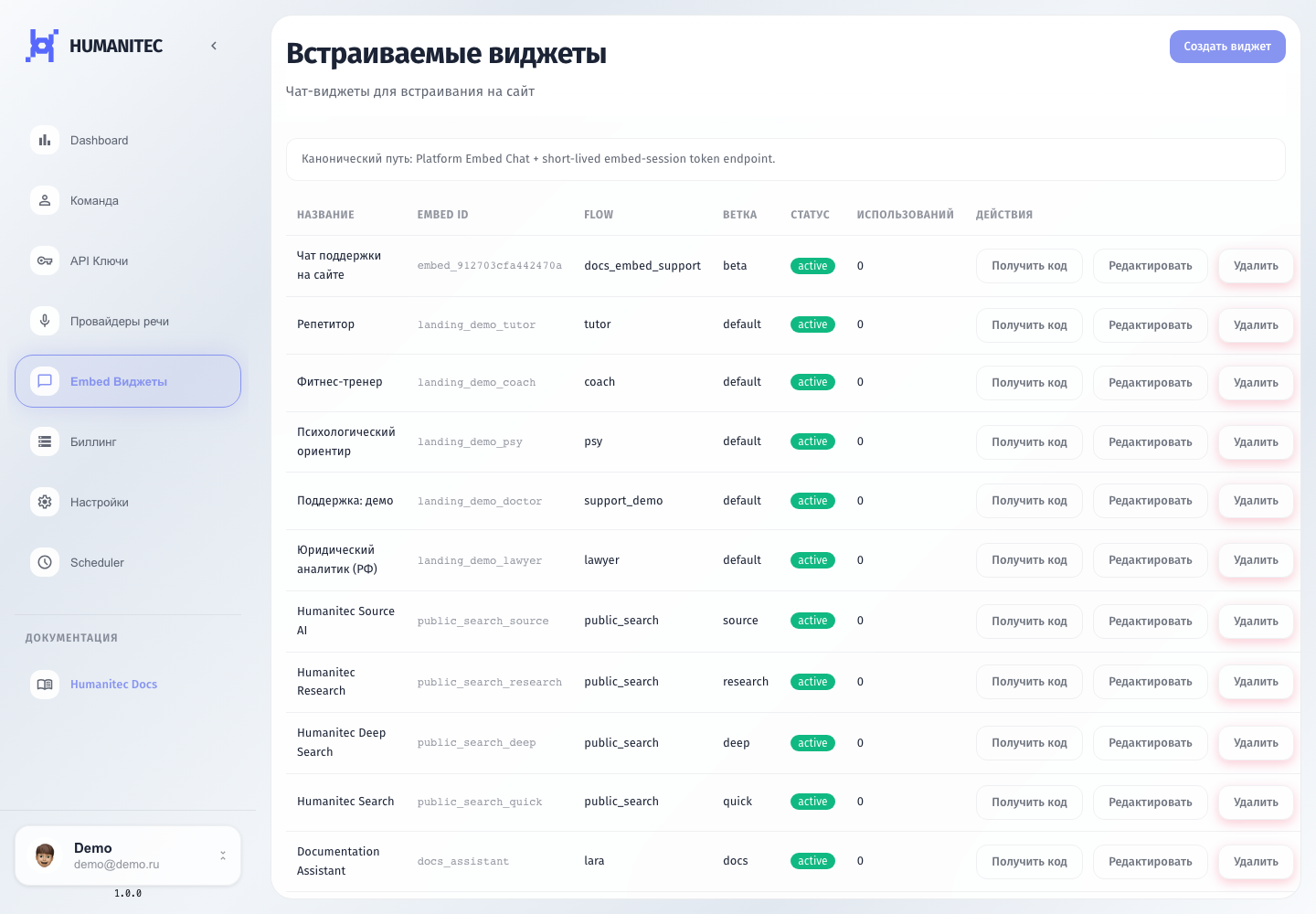This screenshot has height=914, width=1316.
Task: Delete the Чат поддержки на сайте widget
Action: (x=1256, y=266)
